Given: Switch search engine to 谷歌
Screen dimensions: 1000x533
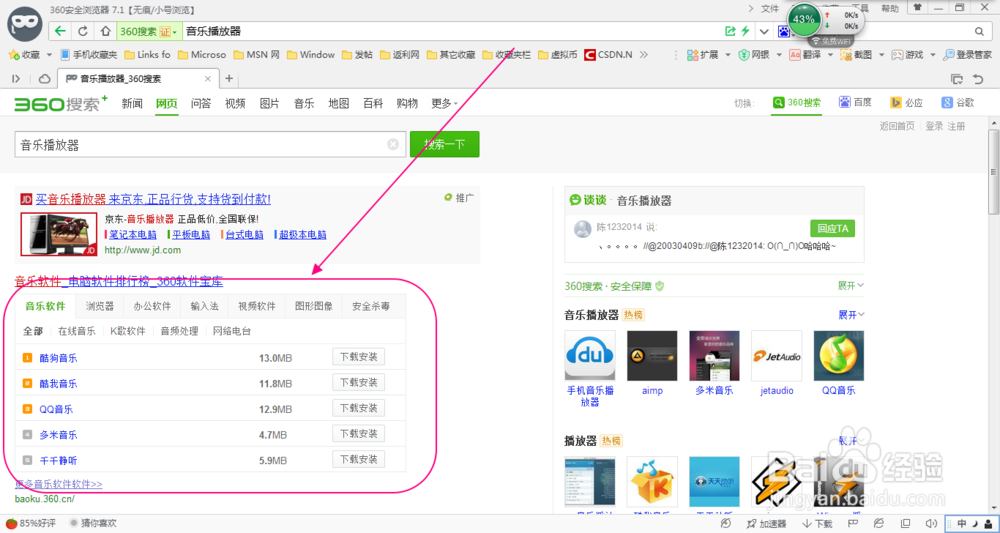Looking at the screenshot, I should (957, 103).
